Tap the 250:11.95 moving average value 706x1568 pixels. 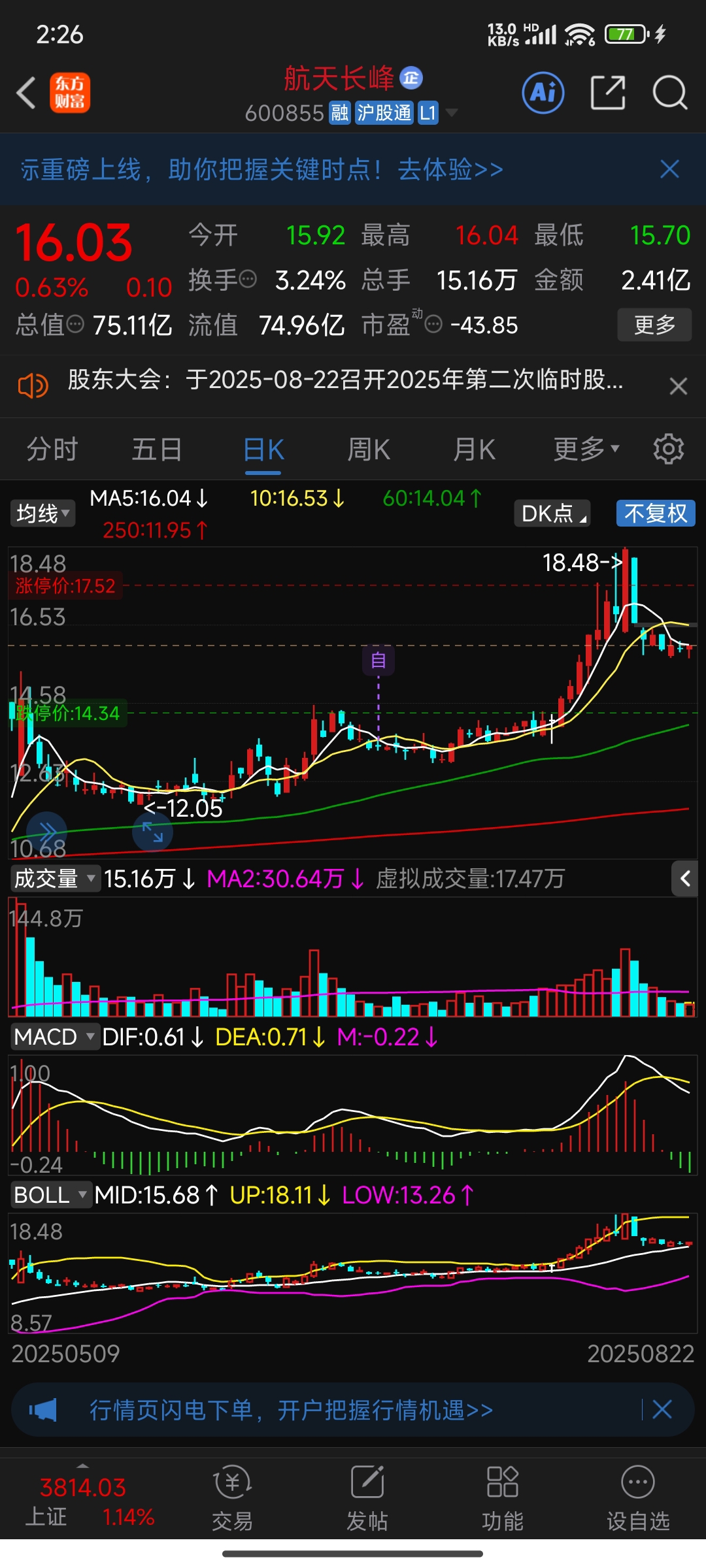coord(156,530)
